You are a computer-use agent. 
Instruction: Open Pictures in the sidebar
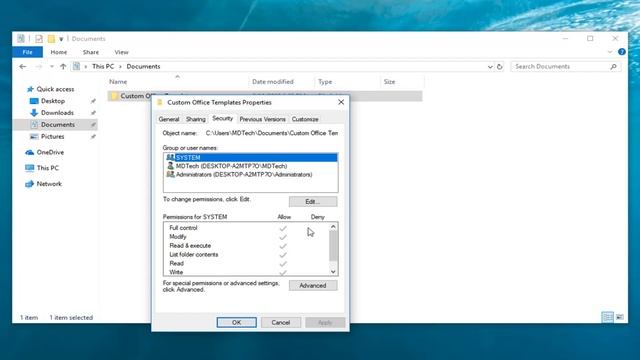click(x=52, y=136)
